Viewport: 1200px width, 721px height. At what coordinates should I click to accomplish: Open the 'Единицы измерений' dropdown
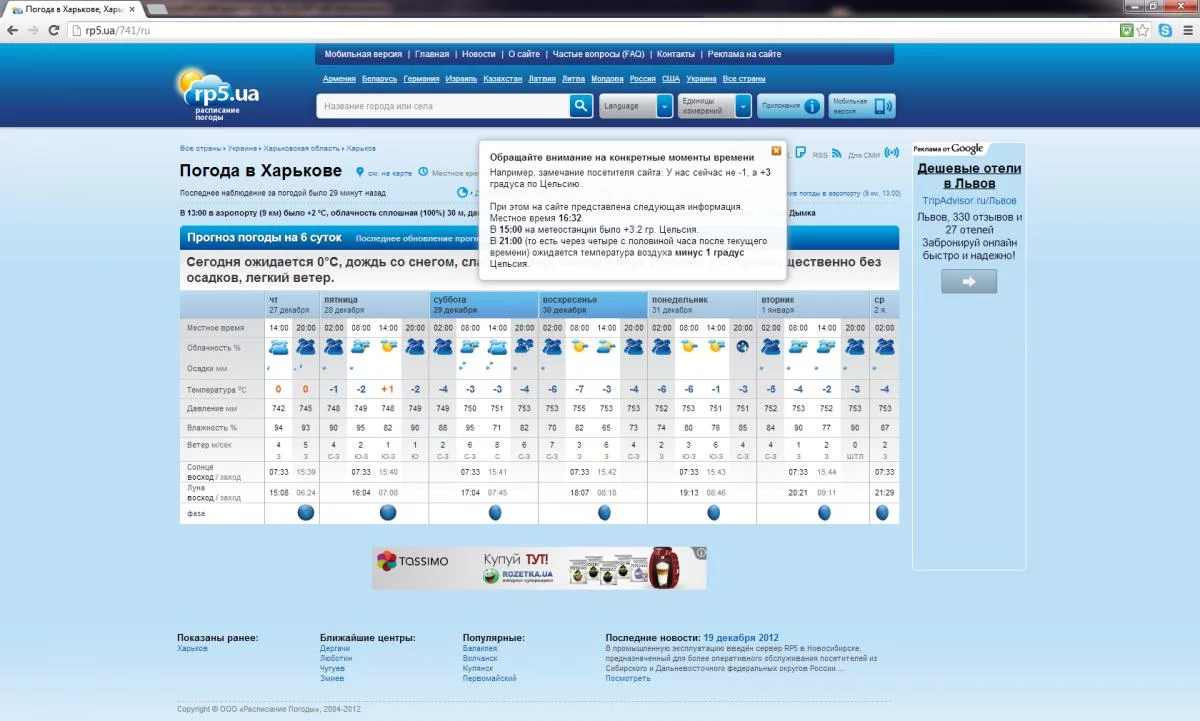click(714, 106)
